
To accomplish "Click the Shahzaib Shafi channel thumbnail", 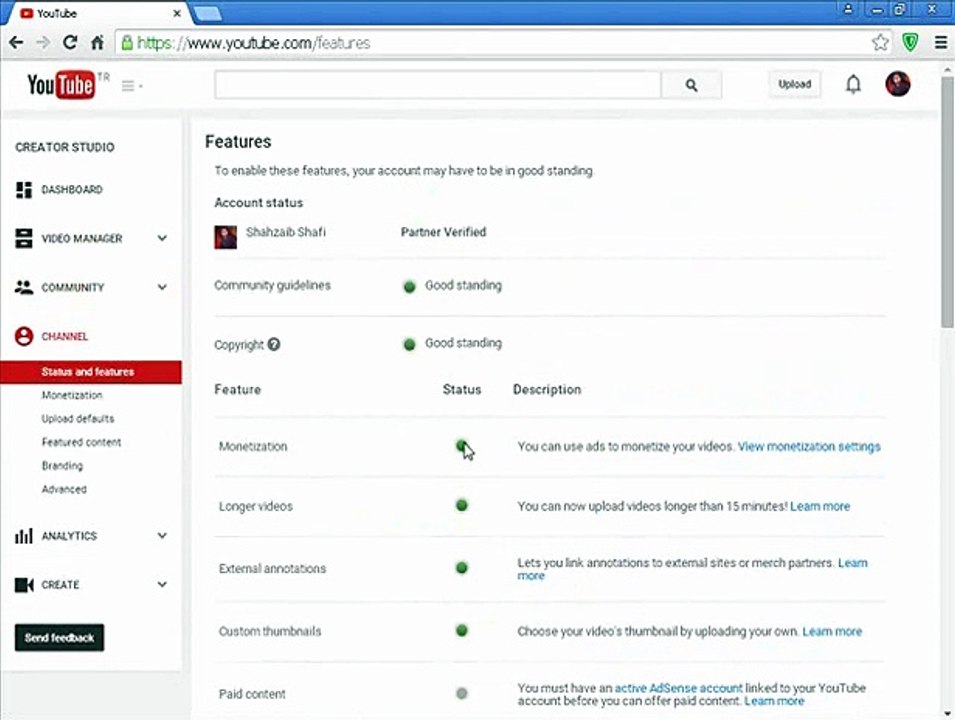I will point(225,237).
